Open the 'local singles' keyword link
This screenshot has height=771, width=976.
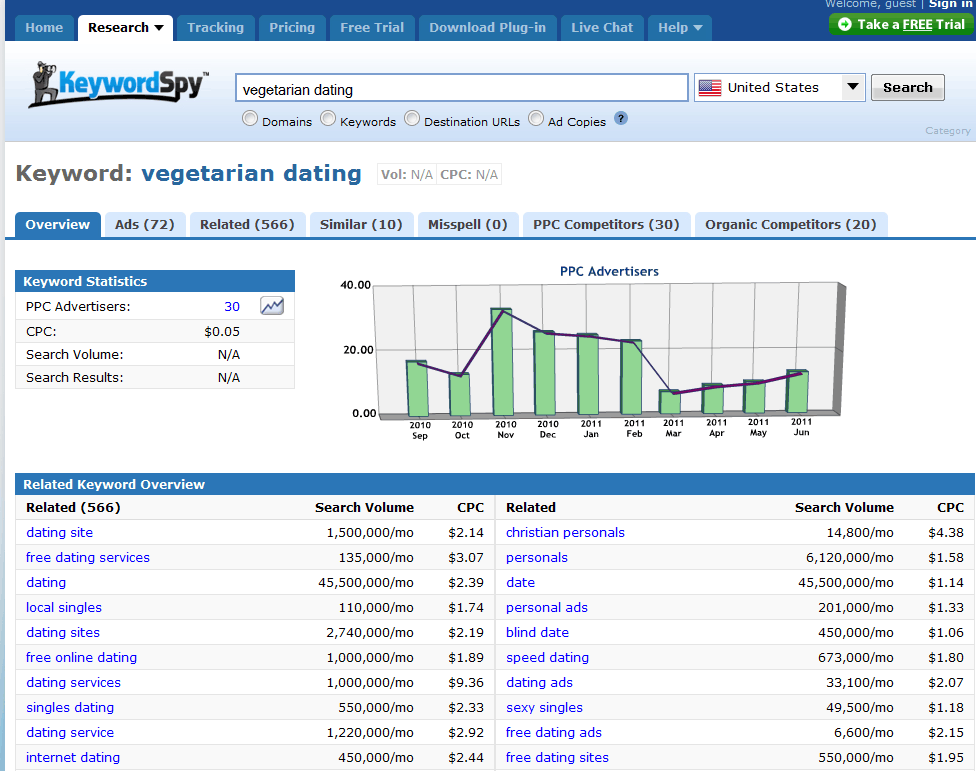64,607
